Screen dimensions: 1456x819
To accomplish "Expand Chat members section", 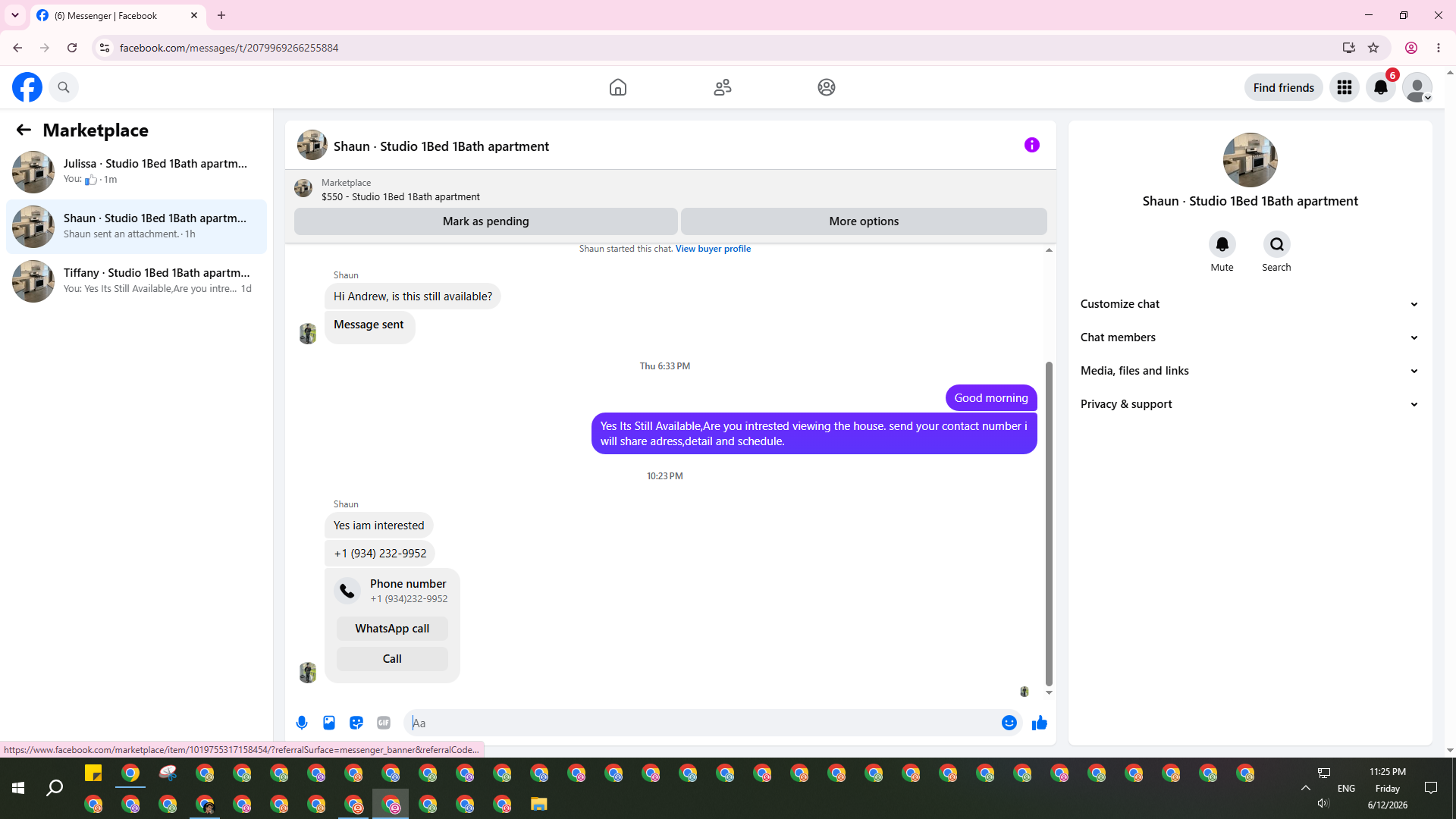I will (1250, 337).
